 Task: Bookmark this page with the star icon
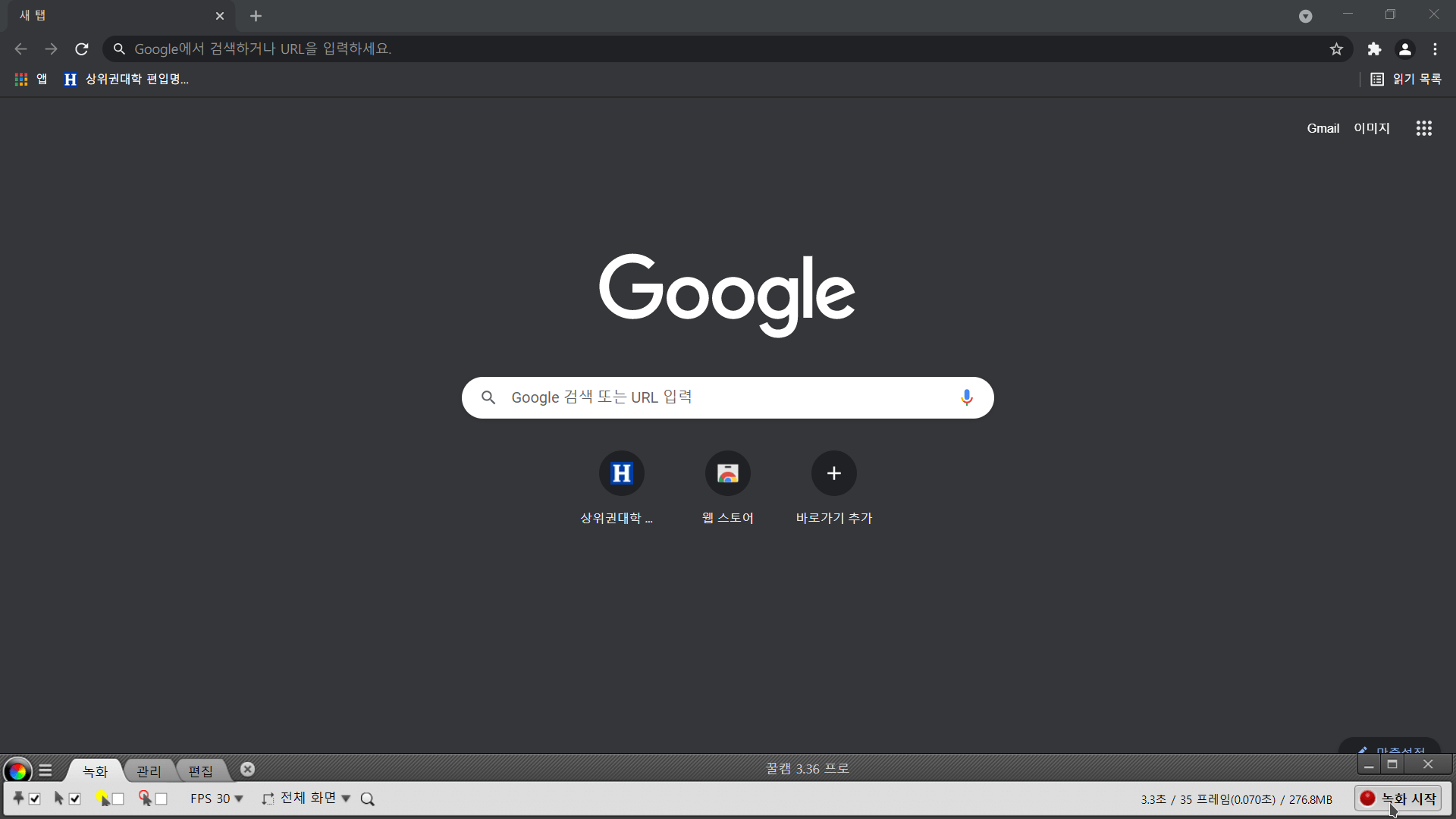(1336, 49)
